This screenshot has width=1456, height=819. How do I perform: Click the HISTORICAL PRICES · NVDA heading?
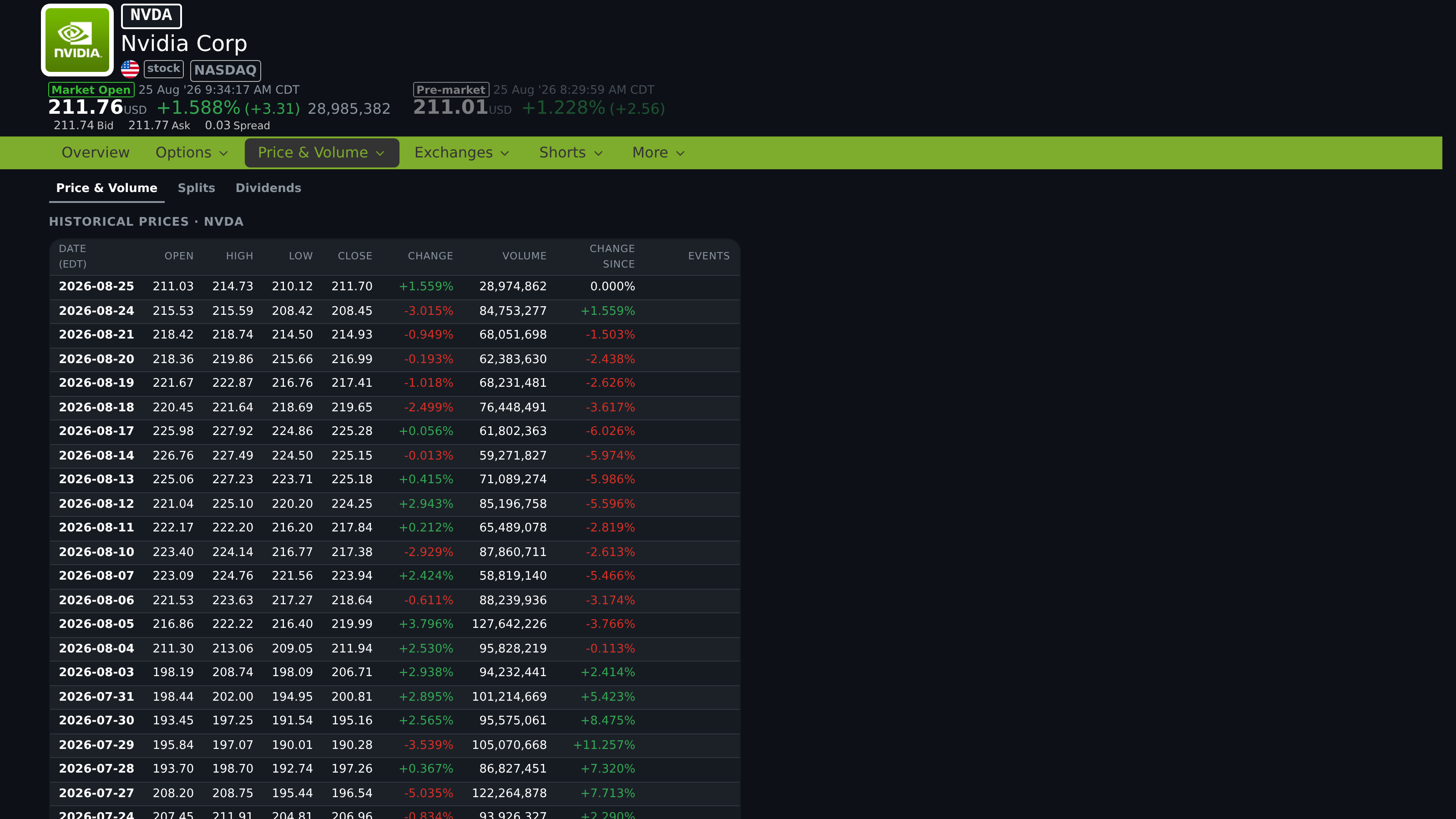[147, 222]
